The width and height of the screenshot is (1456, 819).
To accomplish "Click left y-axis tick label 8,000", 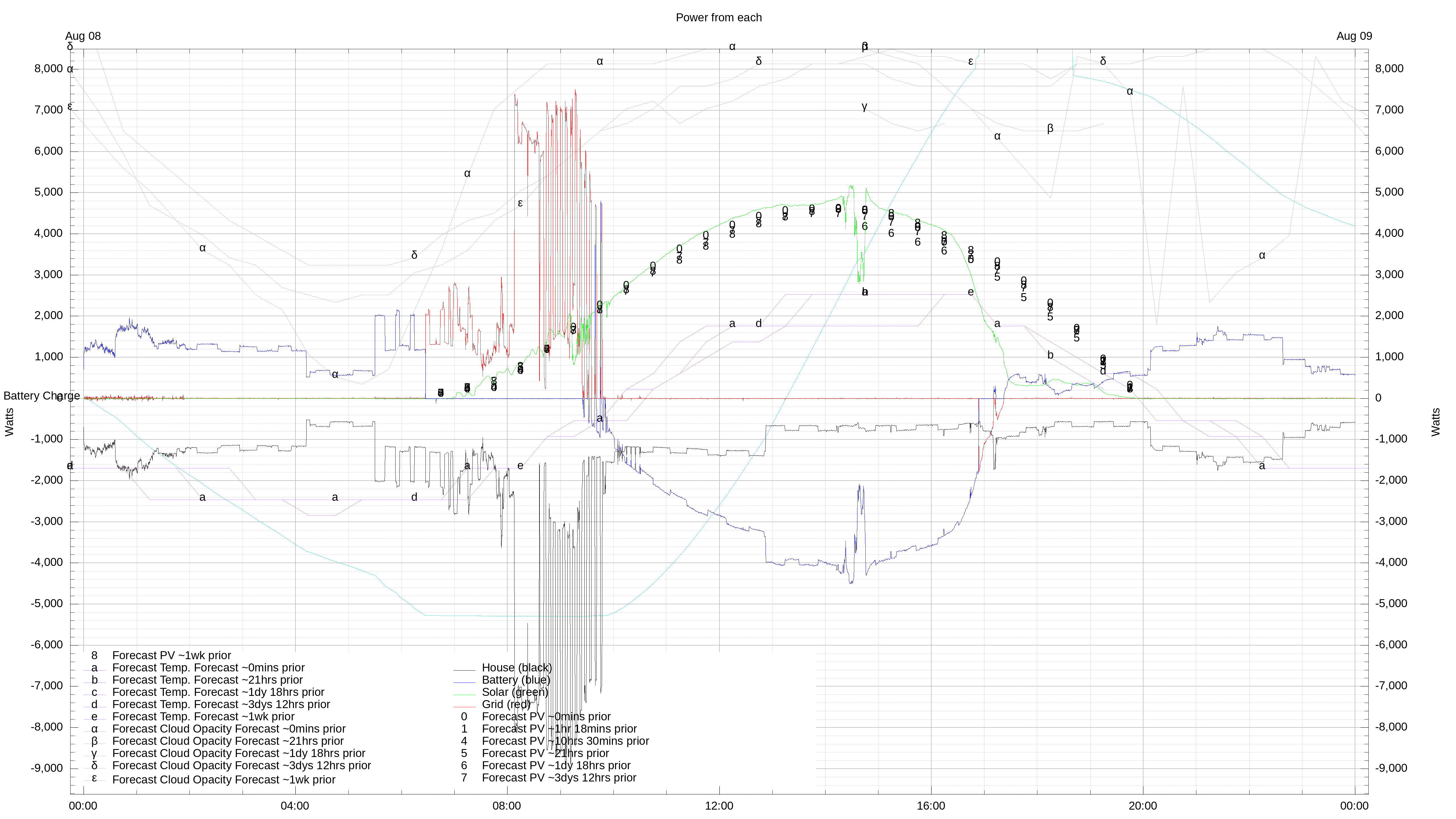I will (x=49, y=69).
